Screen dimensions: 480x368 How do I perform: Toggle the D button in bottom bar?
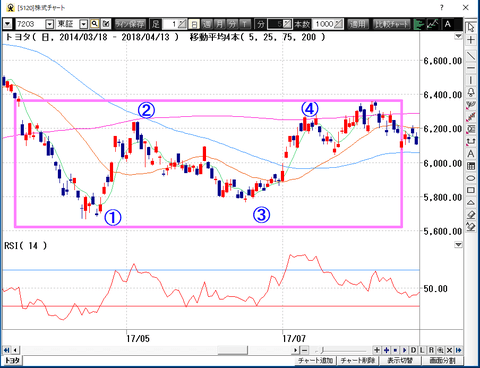coord(413,350)
